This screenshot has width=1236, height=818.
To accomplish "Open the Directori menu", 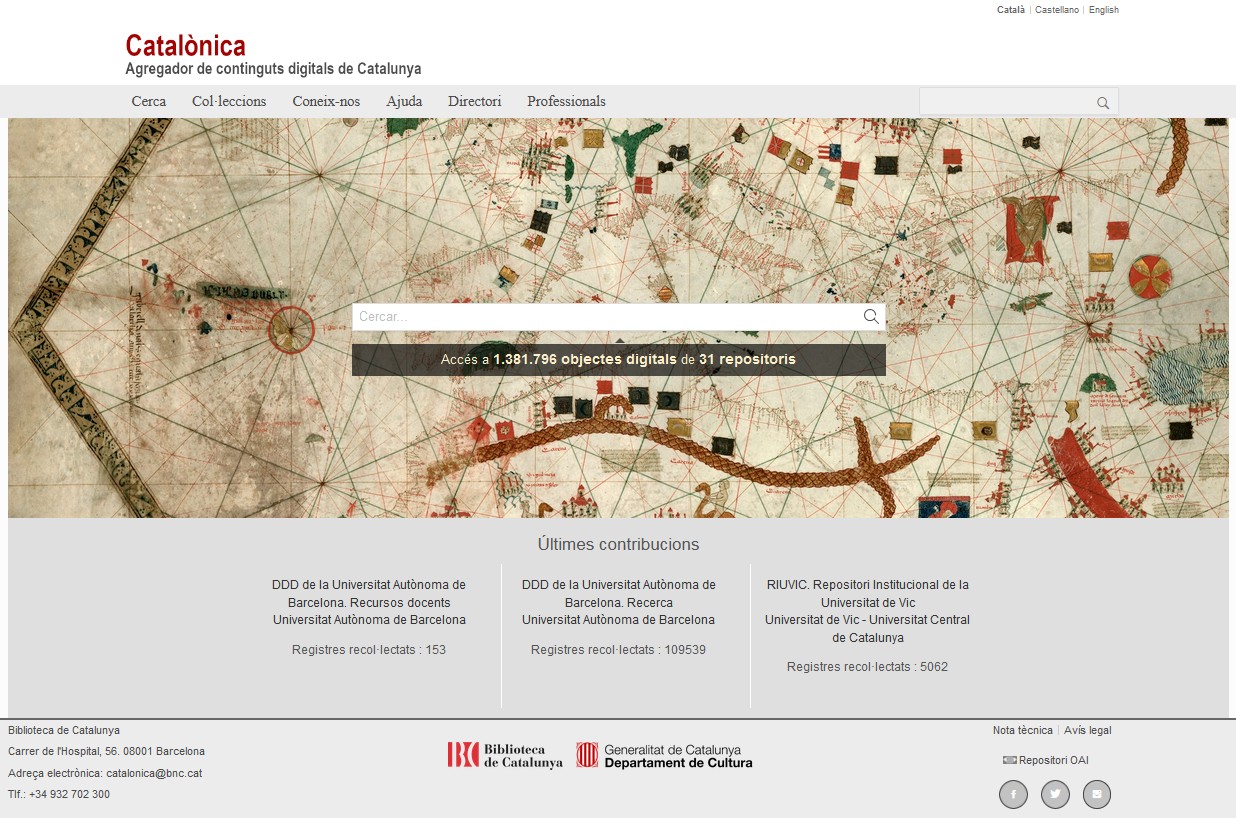I will (x=475, y=101).
